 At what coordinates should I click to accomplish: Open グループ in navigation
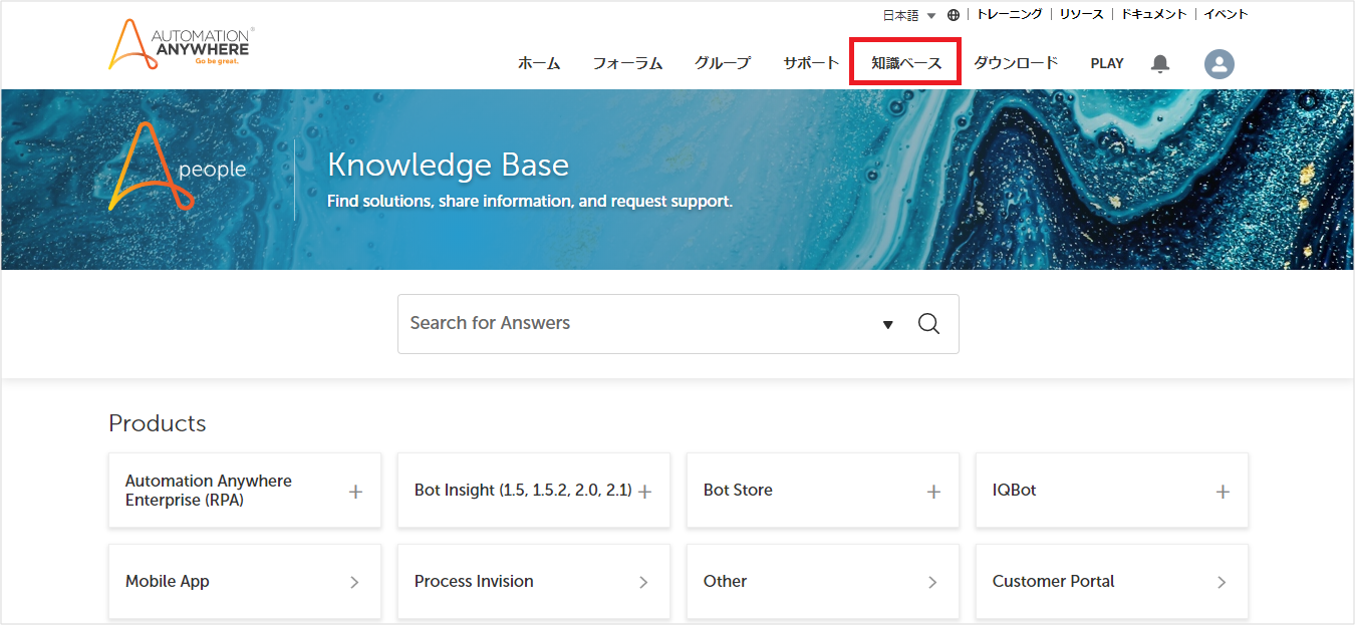[x=723, y=63]
